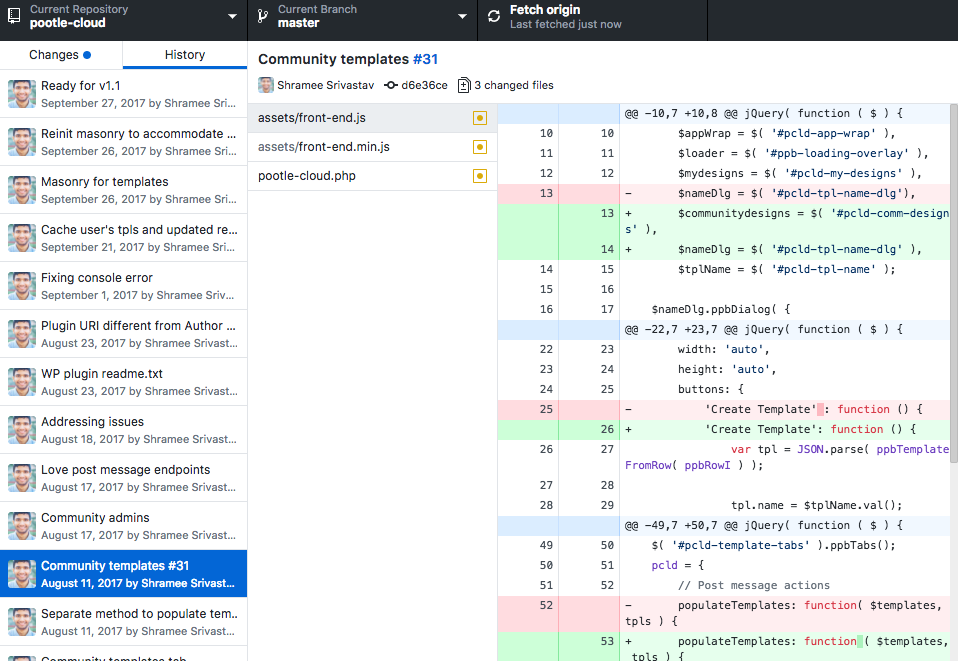
Task: Click the changed files diff icon
Action: [x=464, y=85]
